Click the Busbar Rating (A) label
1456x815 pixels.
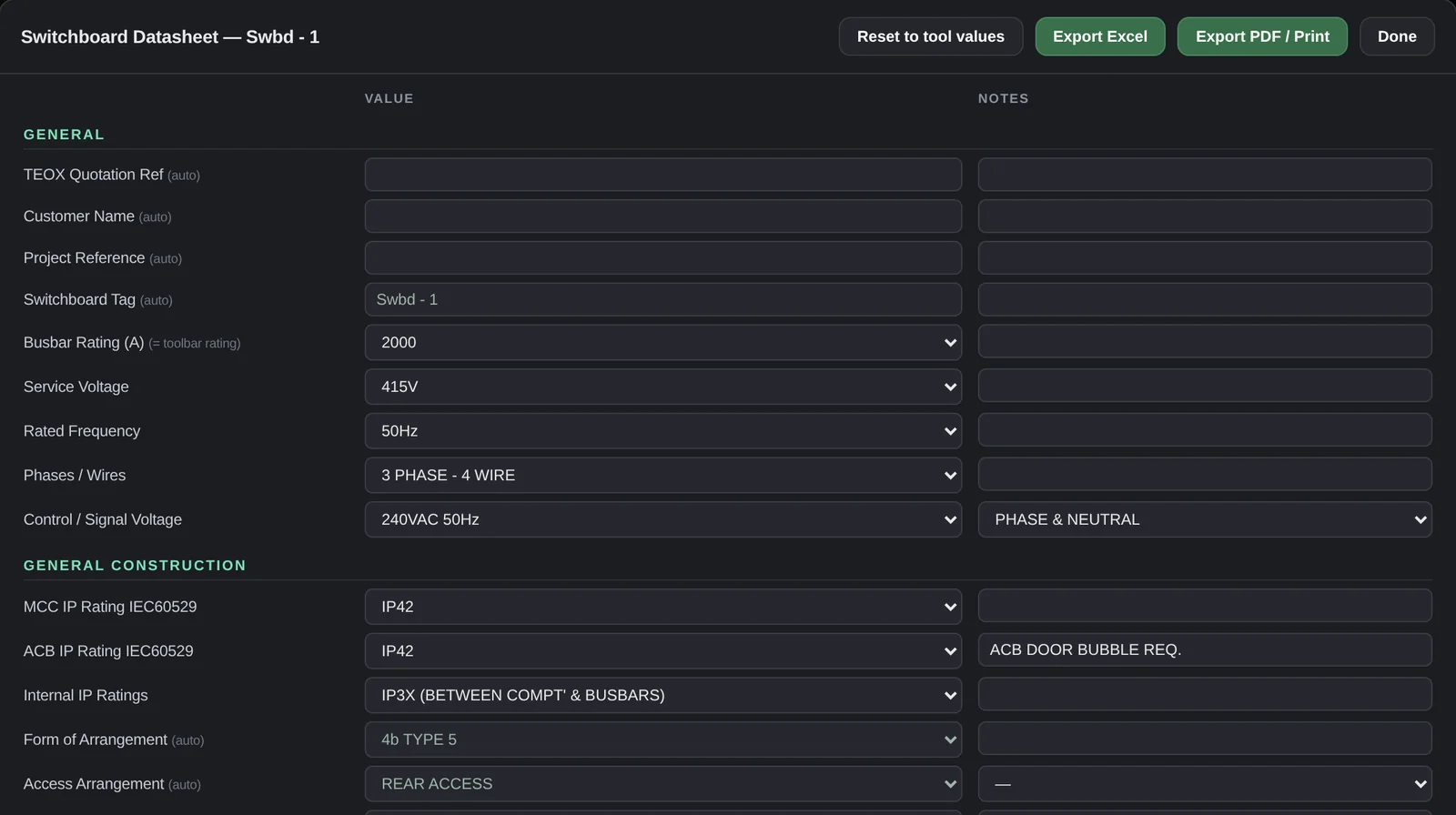[x=84, y=343]
